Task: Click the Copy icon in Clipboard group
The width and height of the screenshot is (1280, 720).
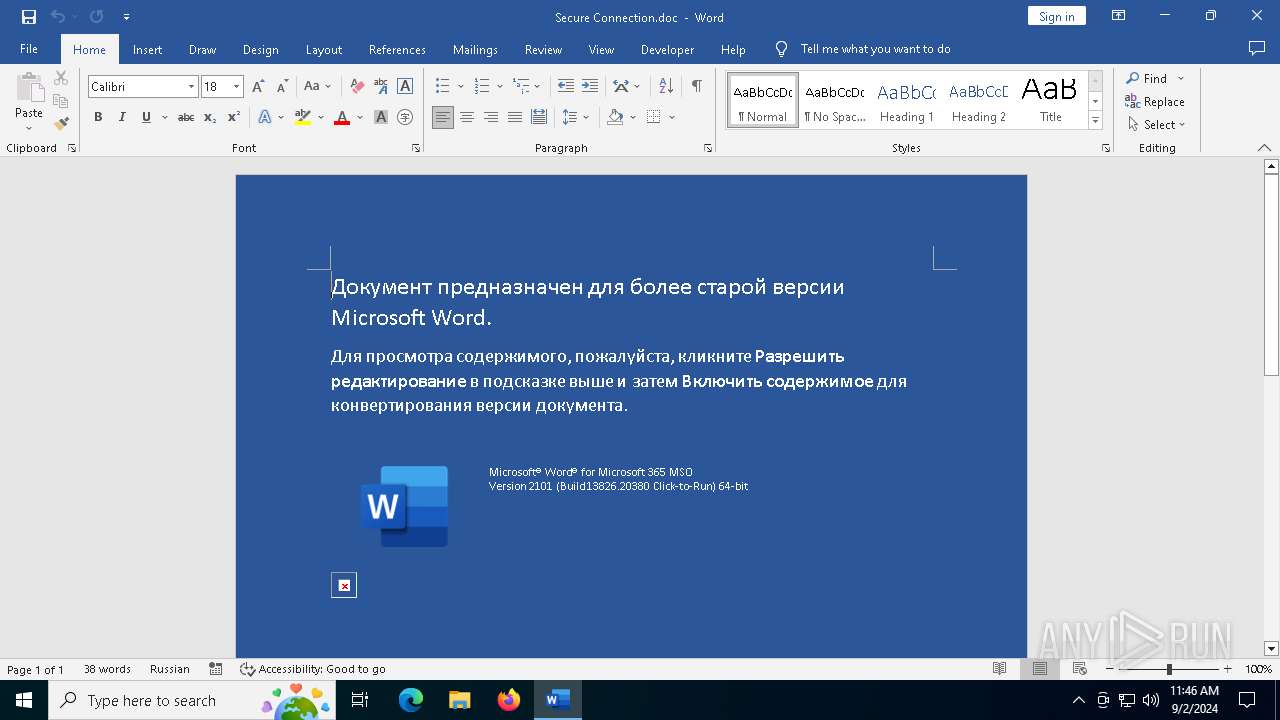Action: [x=61, y=101]
